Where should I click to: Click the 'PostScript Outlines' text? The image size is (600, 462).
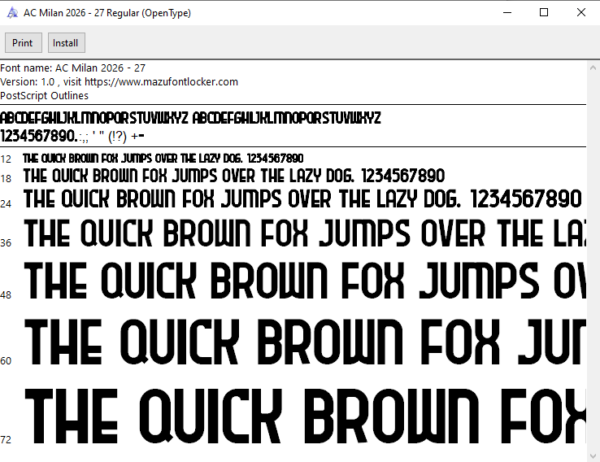(x=44, y=96)
